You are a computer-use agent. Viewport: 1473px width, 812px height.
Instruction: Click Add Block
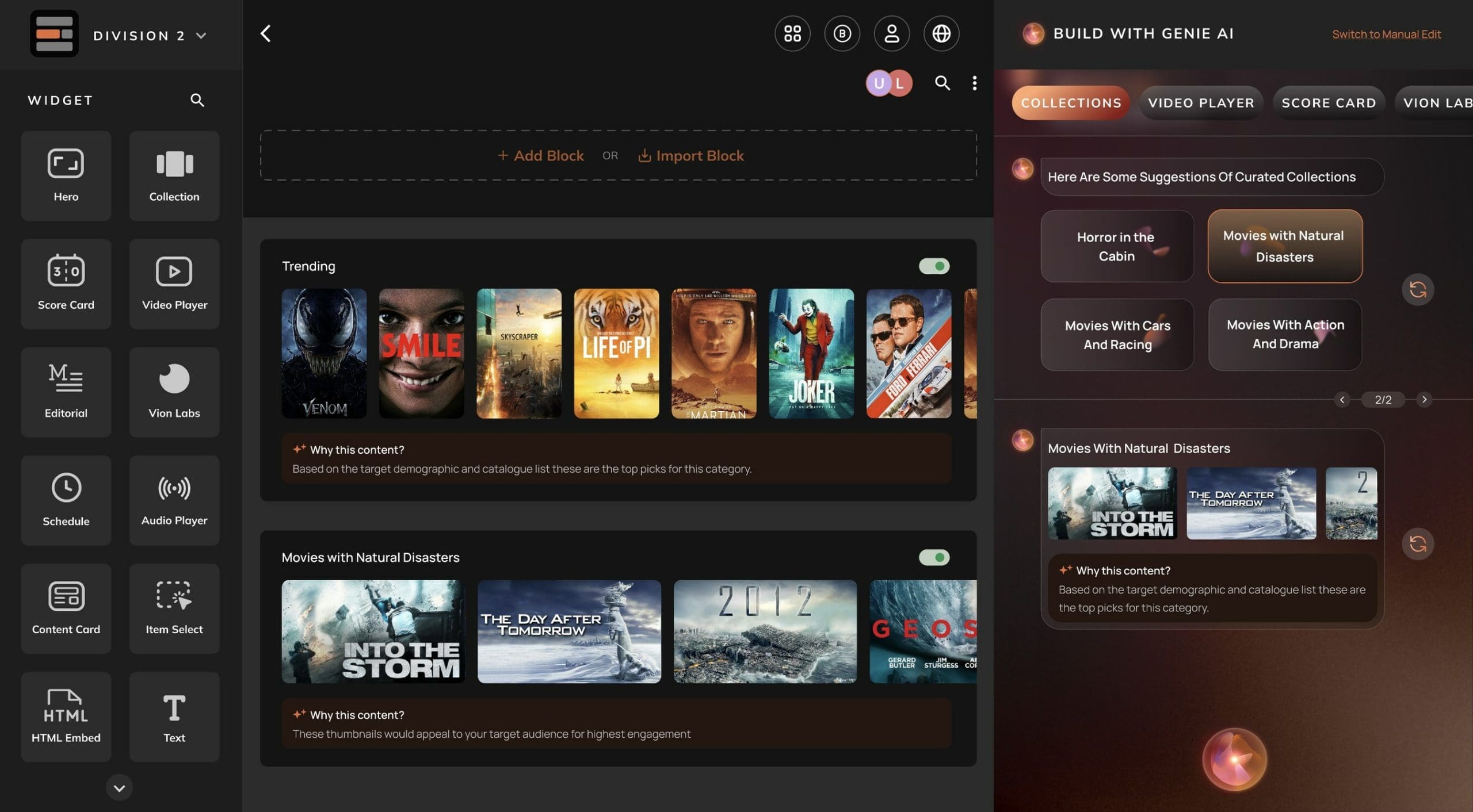(x=540, y=155)
